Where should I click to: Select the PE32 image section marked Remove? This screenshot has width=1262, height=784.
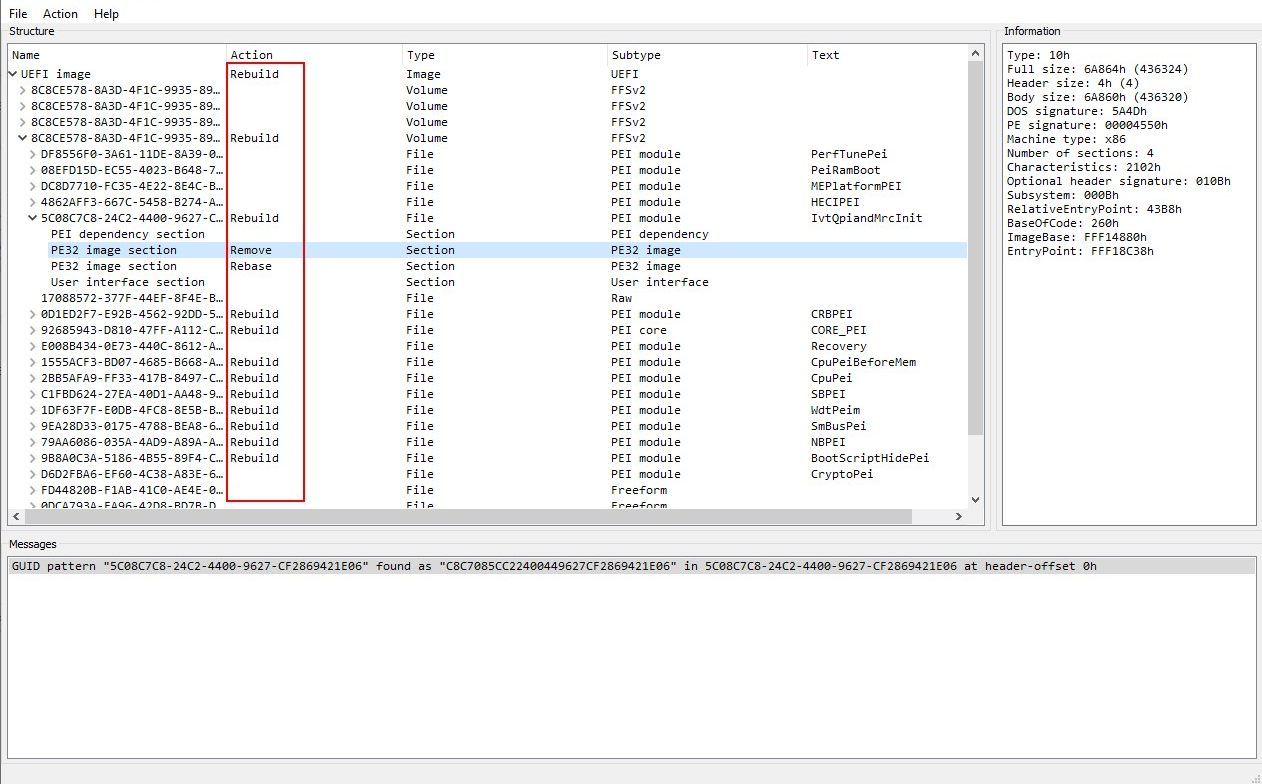point(488,250)
